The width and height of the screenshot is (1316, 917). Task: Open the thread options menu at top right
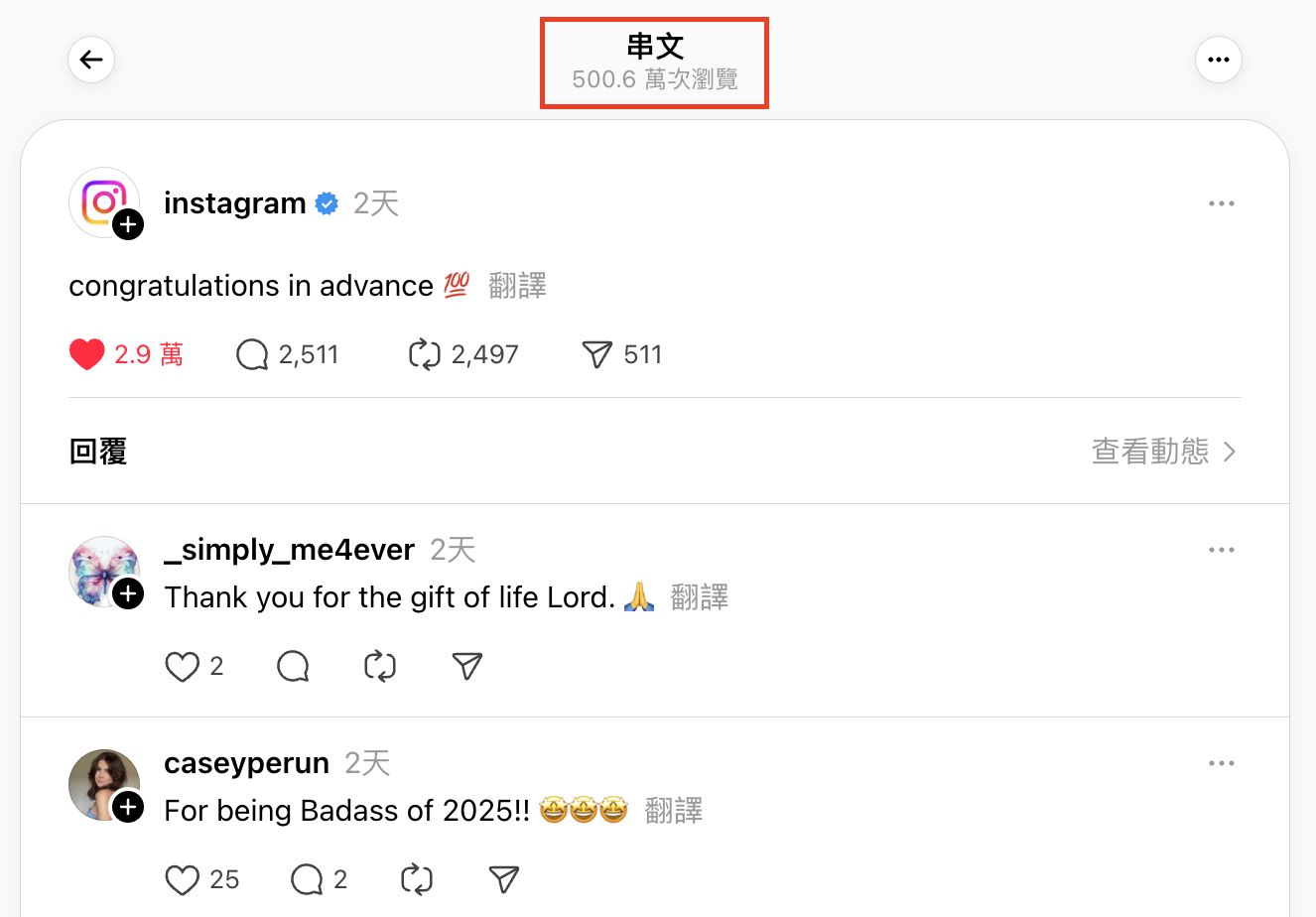tap(1219, 60)
